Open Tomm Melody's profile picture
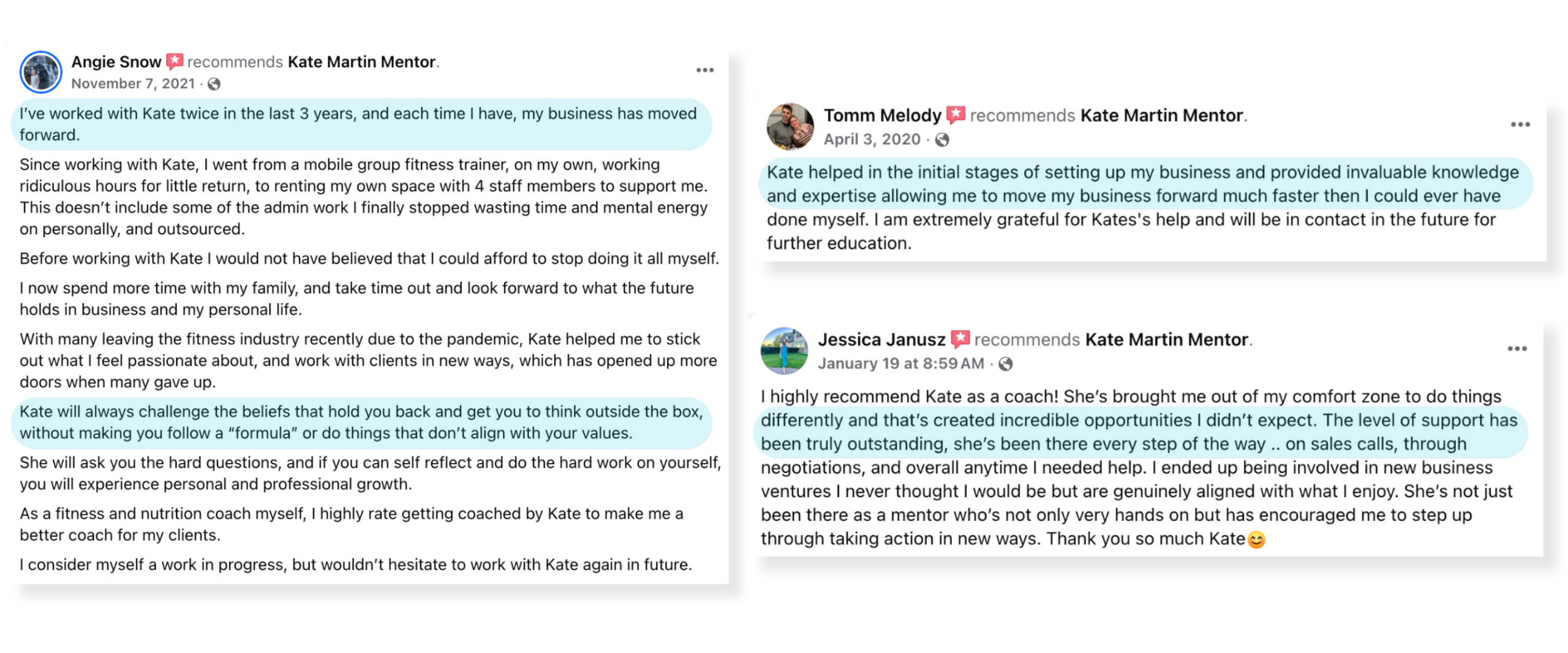 point(790,127)
